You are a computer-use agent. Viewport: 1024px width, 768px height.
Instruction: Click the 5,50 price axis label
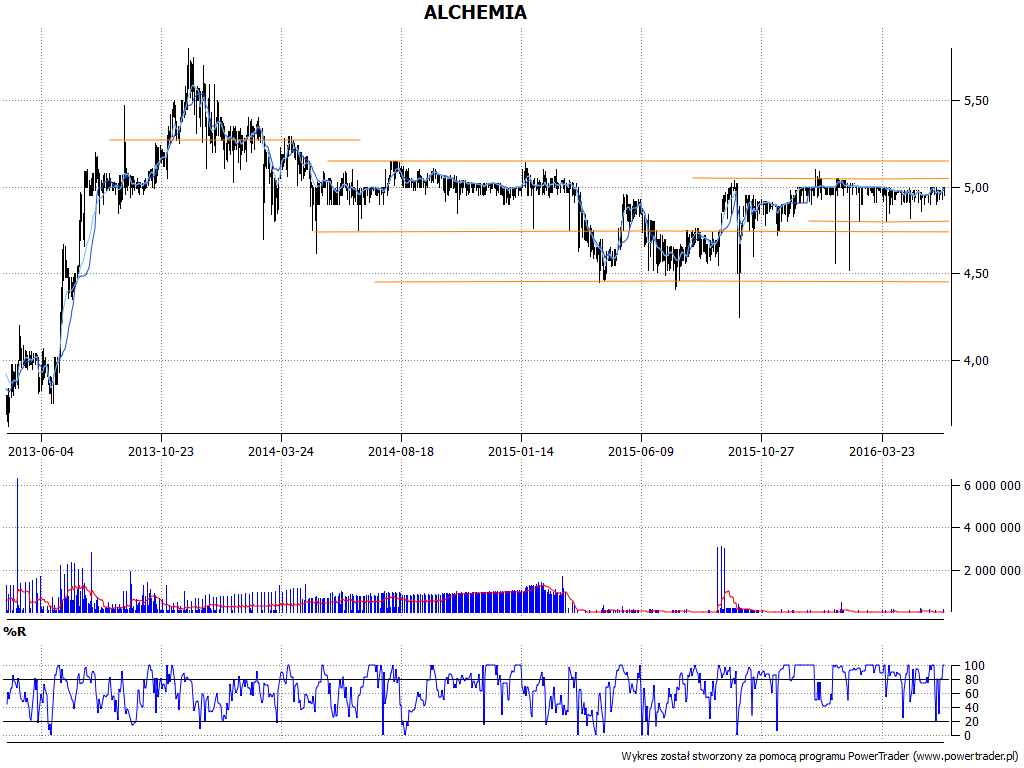(976, 101)
